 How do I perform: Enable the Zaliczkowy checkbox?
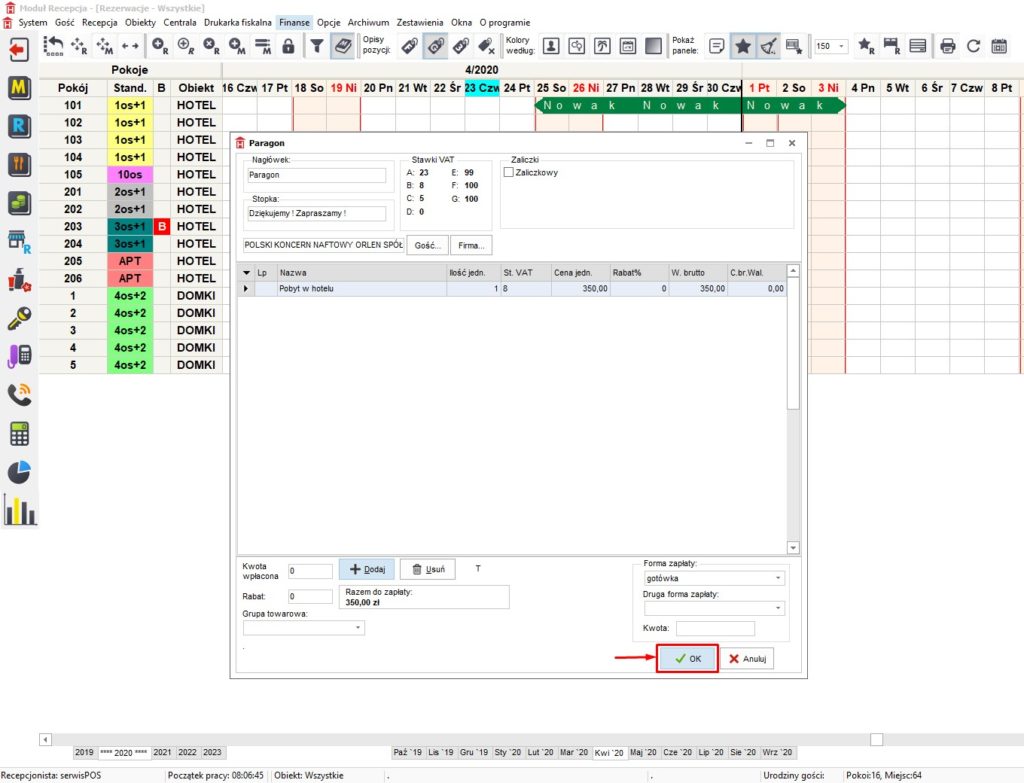(x=509, y=172)
